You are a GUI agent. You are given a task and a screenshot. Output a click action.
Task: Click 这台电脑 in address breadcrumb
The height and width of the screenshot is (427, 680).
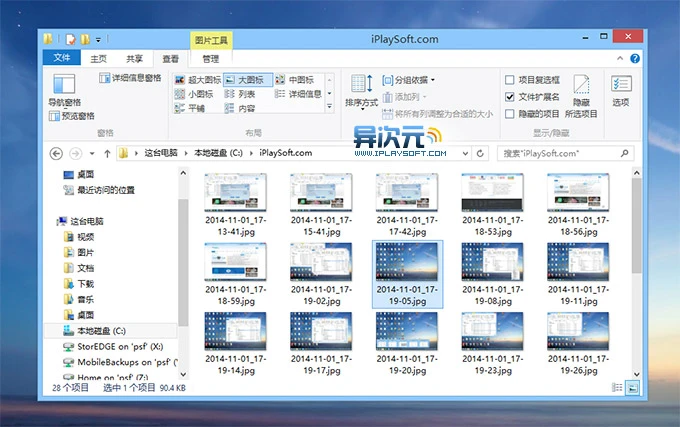tap(161, 153)
